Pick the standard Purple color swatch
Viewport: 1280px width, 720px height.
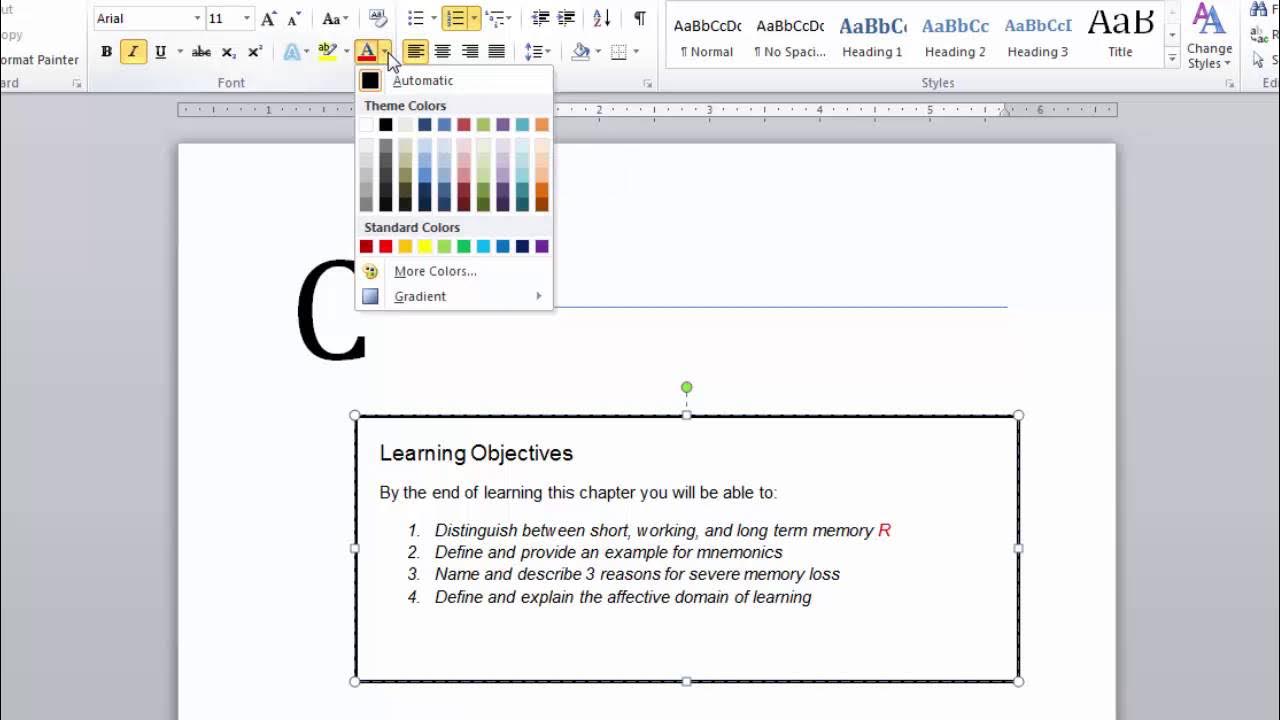pyautogui.click(x=542, y=246)
